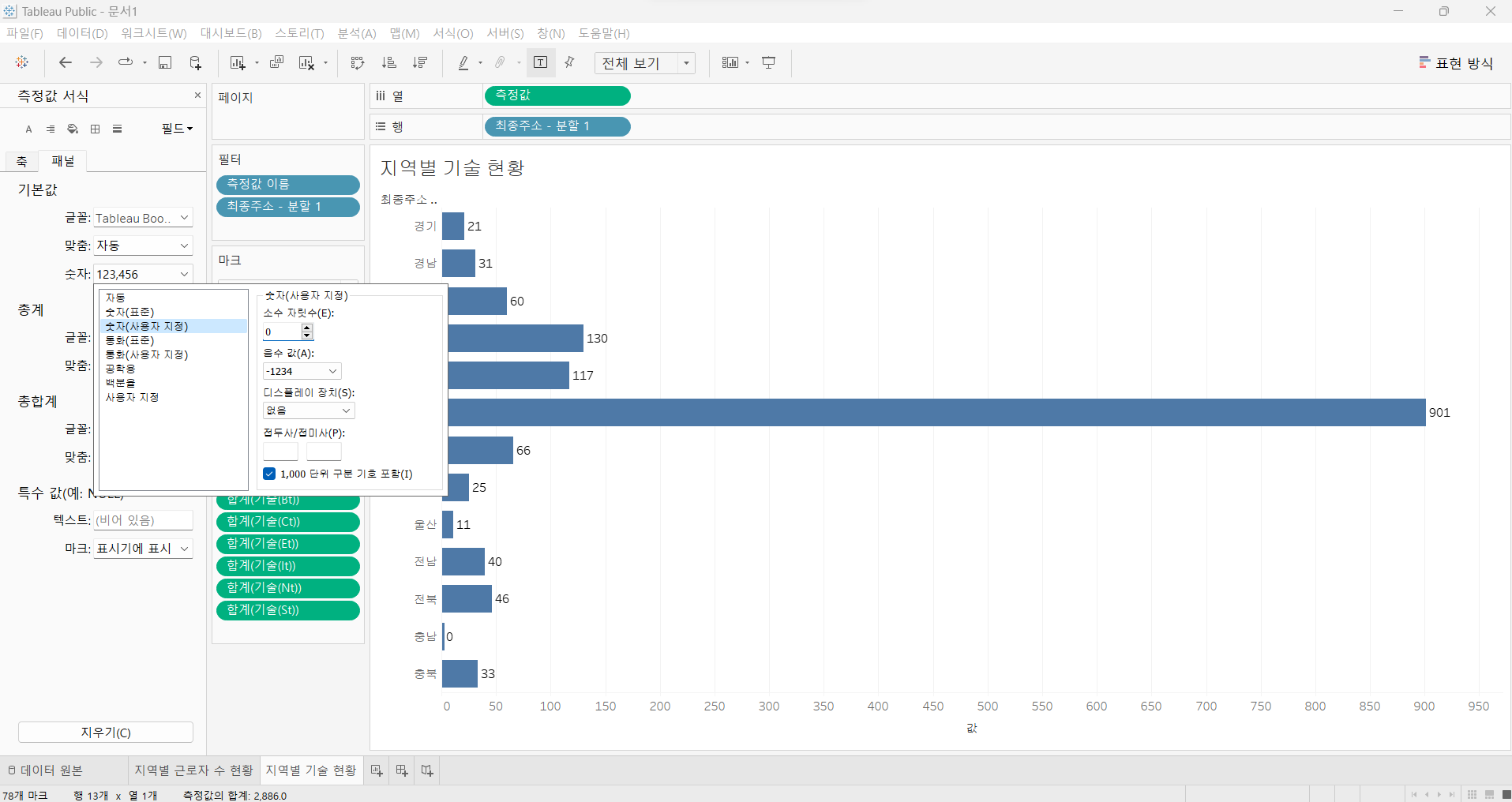
Task: Toggle the 1,000 단위 구분 기호 포함 checkbox
Action: tap(269, 474)
